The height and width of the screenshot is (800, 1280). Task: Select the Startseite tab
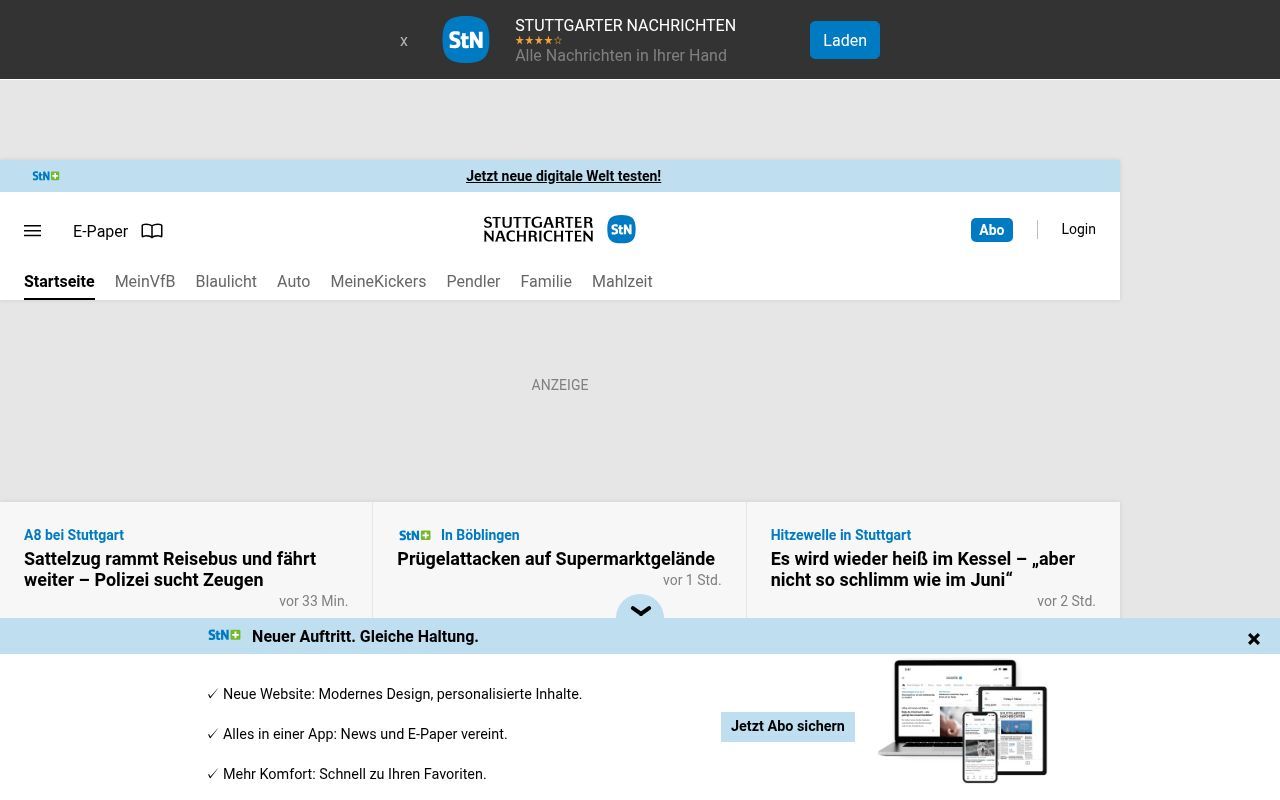pos(59,282)
